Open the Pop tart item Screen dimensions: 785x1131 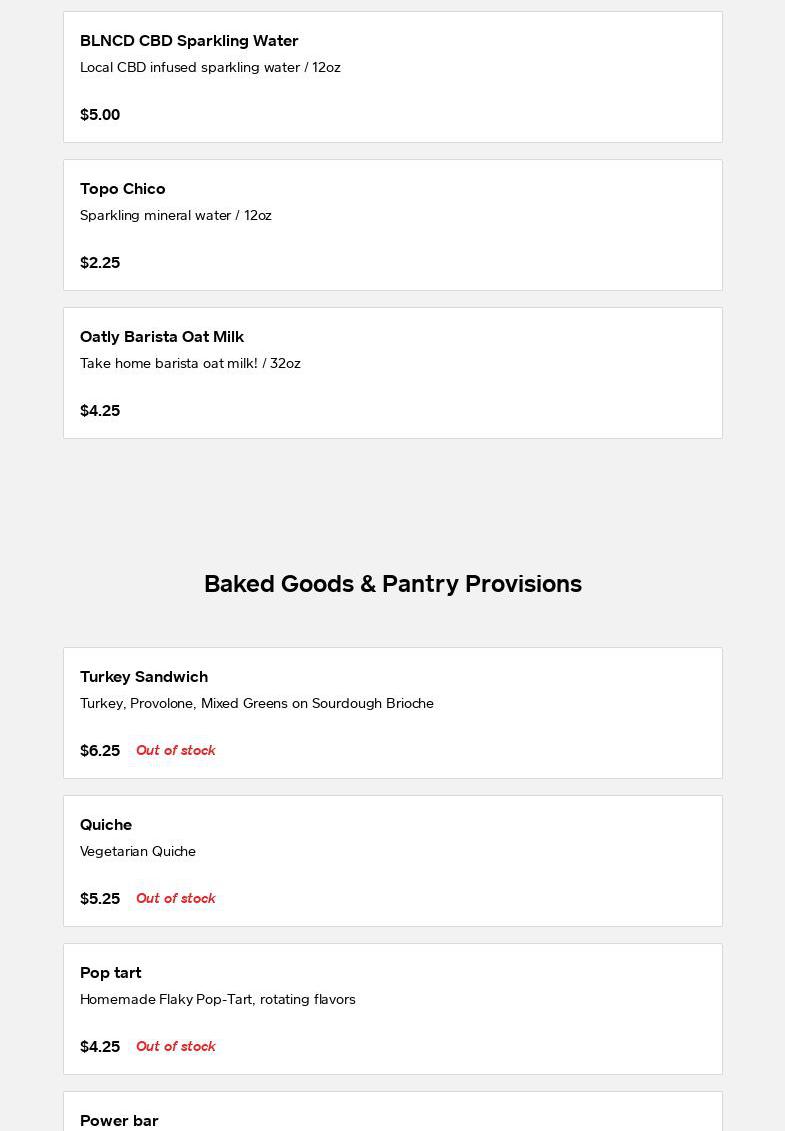click(x=111, y=973)
